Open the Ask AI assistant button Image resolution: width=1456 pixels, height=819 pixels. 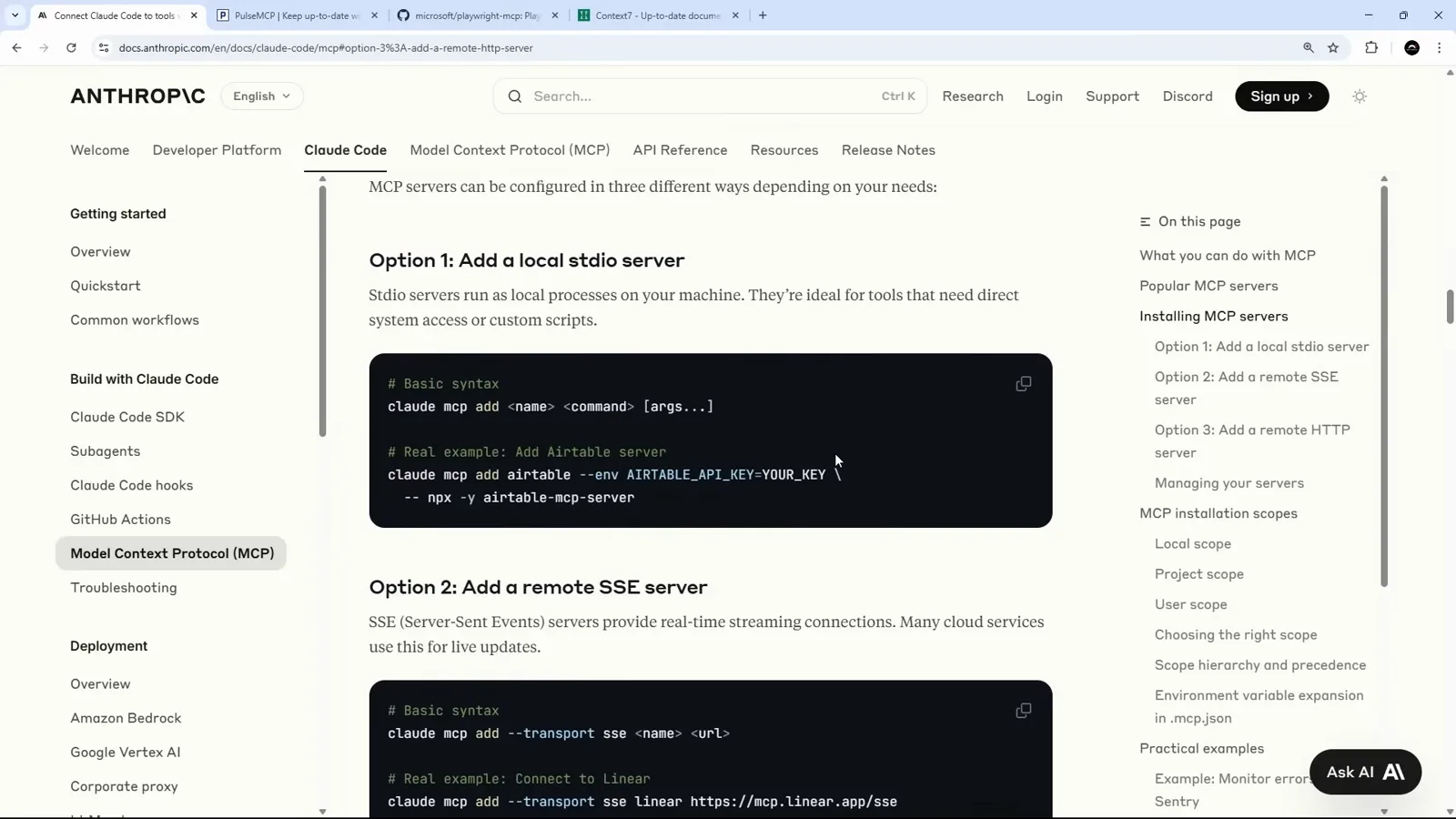pos(1365,772)
